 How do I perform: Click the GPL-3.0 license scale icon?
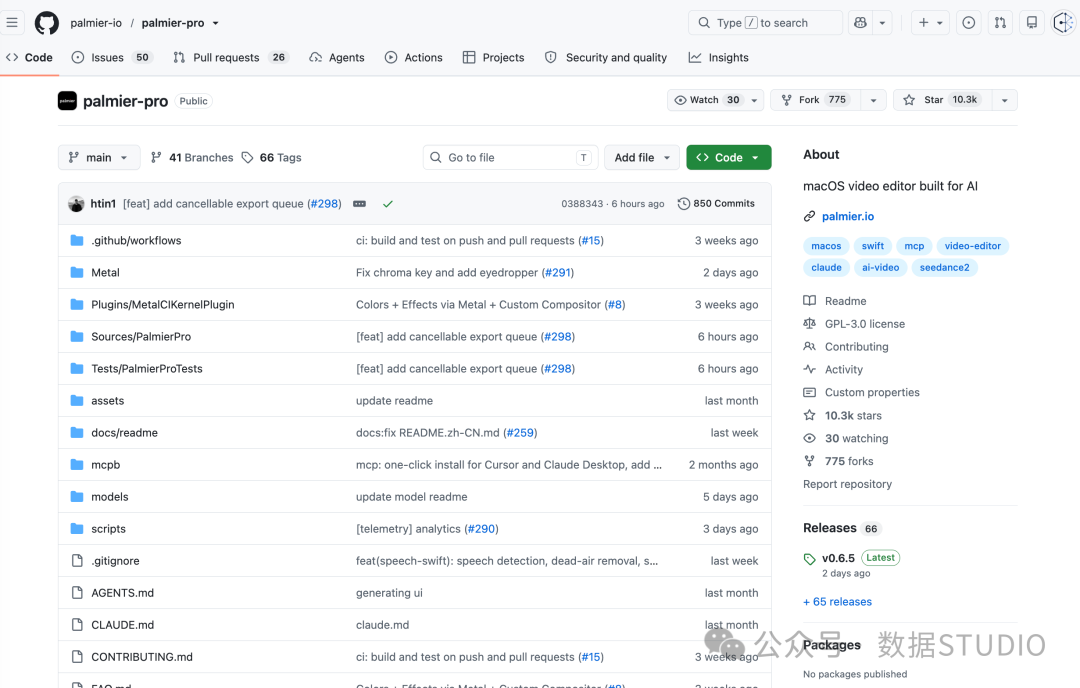[x=809, y=324]
